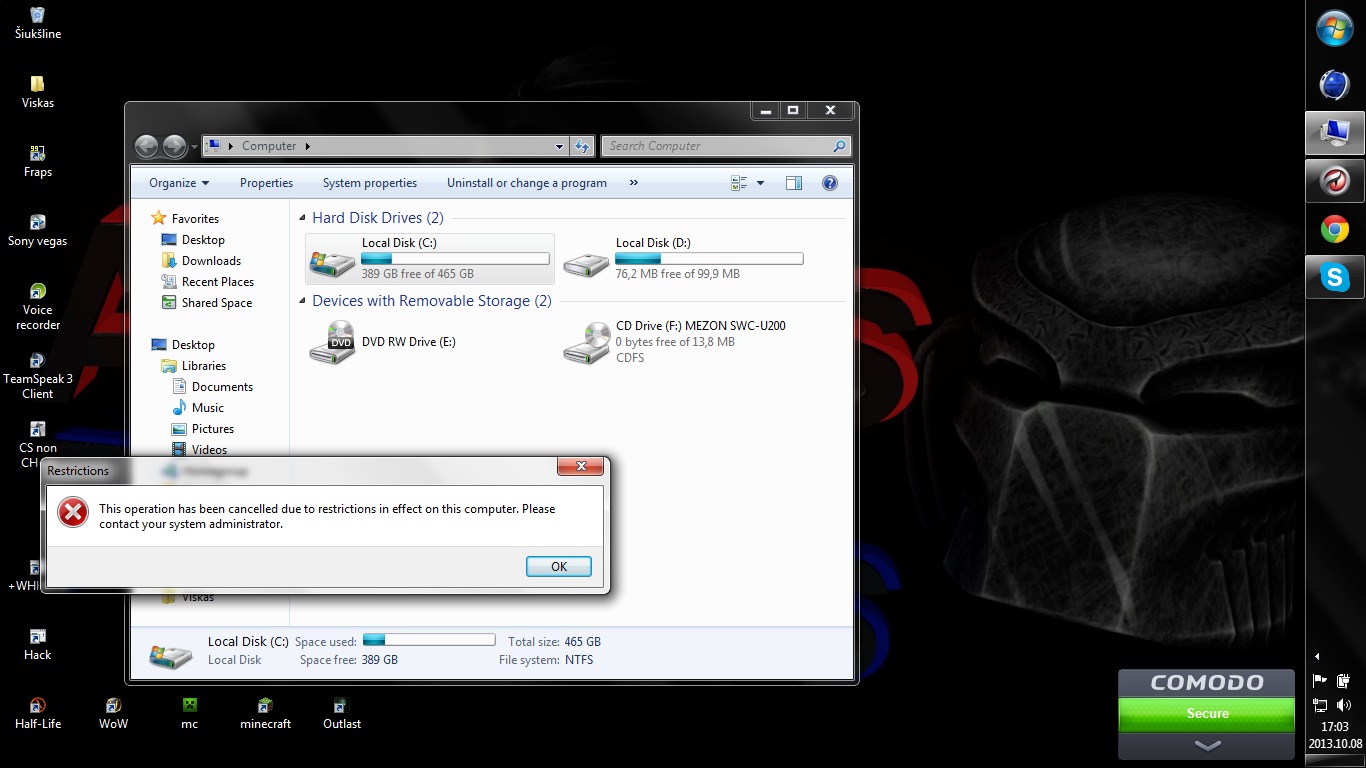Open the Music library
This screenshot has height=768, width=1366.
(208, 408)
